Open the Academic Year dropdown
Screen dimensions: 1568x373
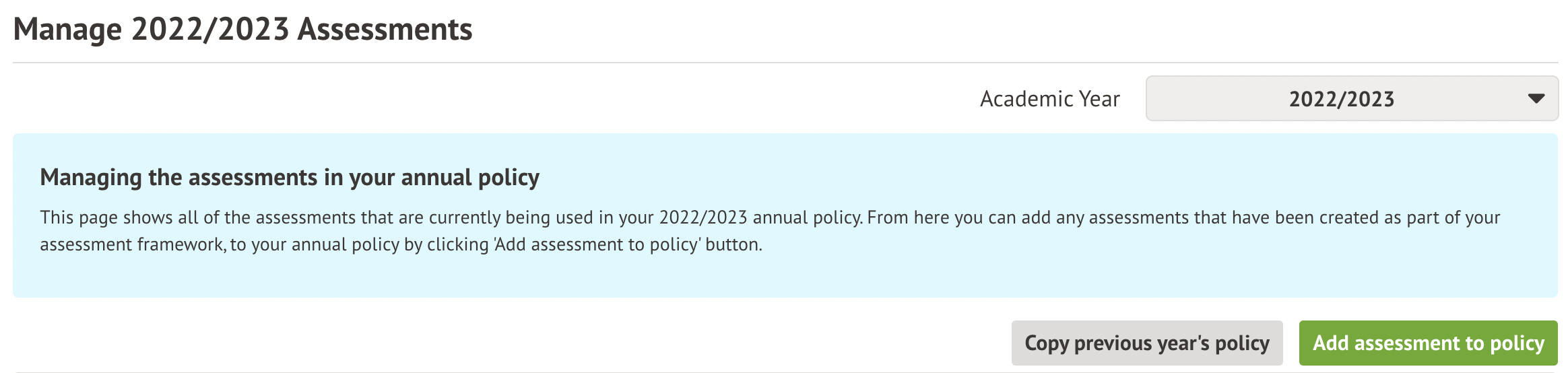(x=1351, y=99)
